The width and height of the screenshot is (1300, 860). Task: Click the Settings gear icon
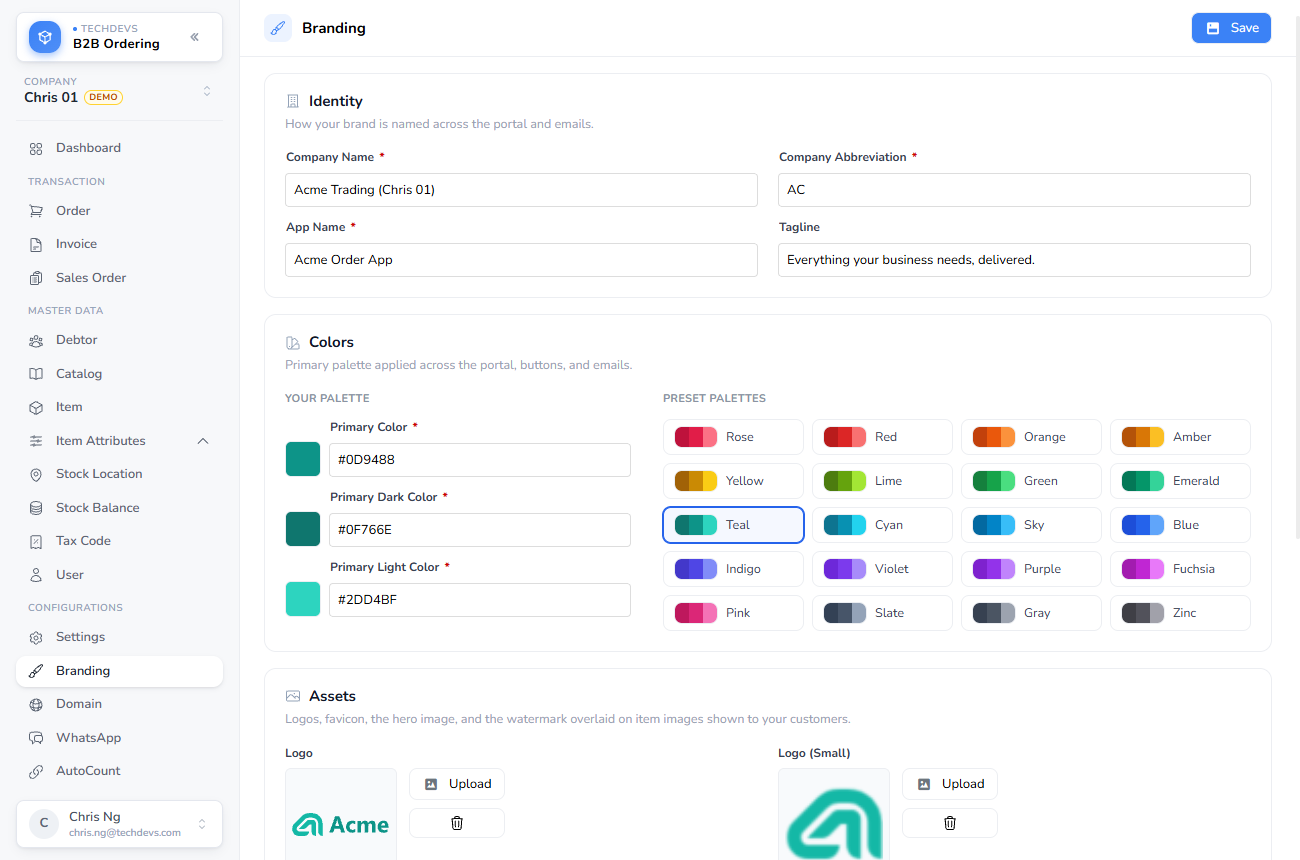click(x=36, y=637)
